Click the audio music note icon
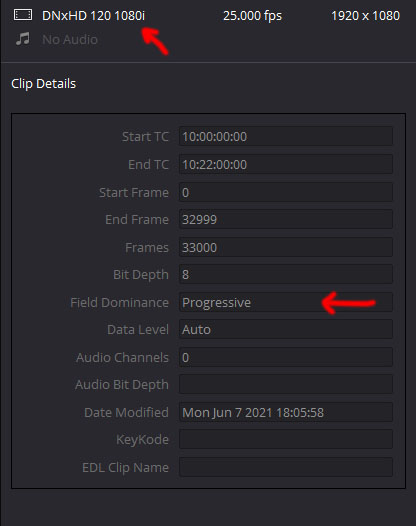Screen dimensions: 416x526 [x=23, y=39]
